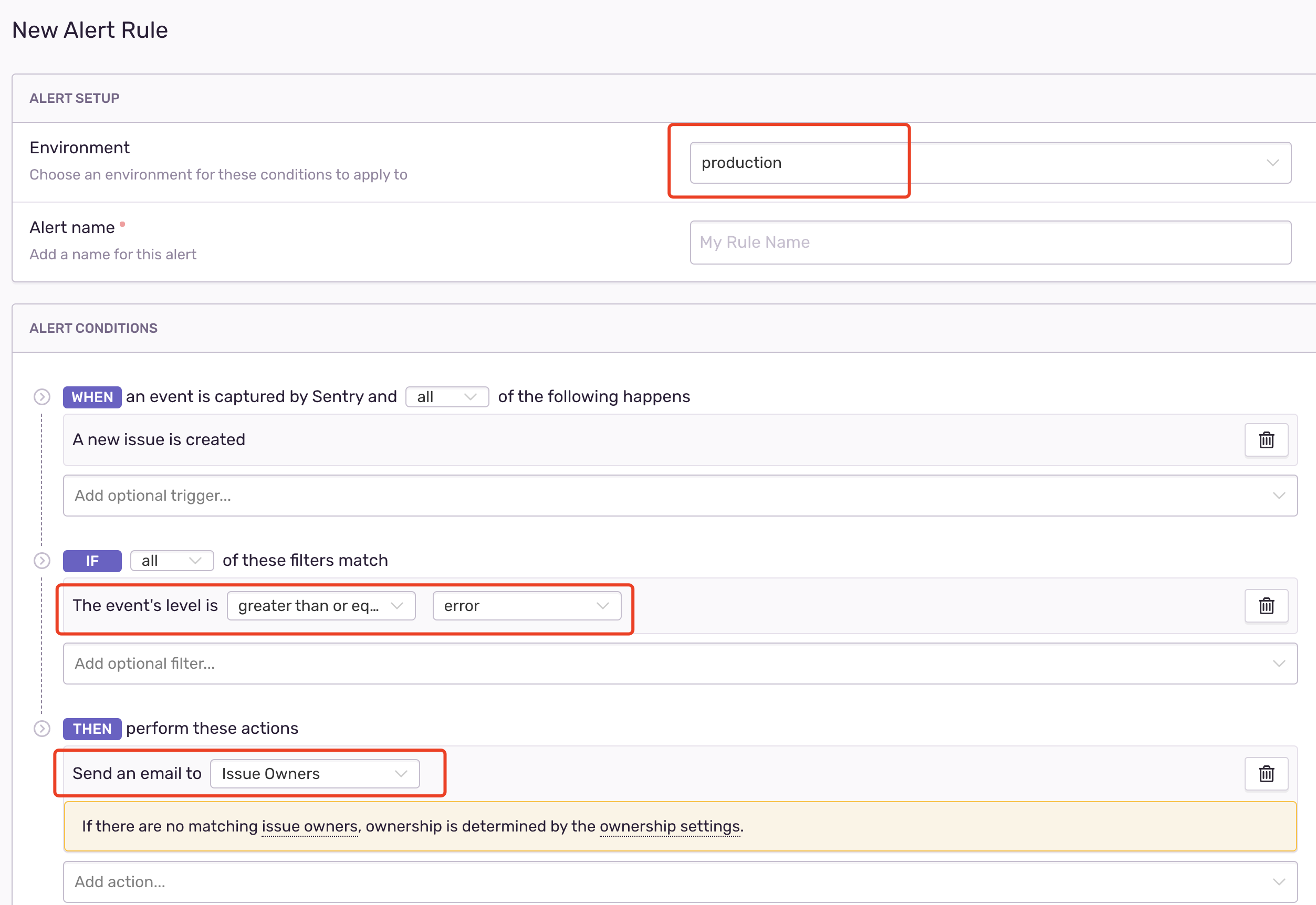Viewport: 1316px width, 905px height.
Task: Collapse the IF filters section
Action: [x=41, y=560]
